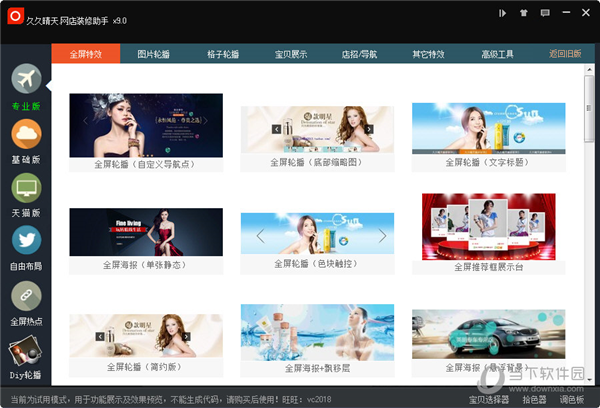Choose the 全屏推荐框展示台 template
Screen dimensions: 600x408
coord(489,234)
